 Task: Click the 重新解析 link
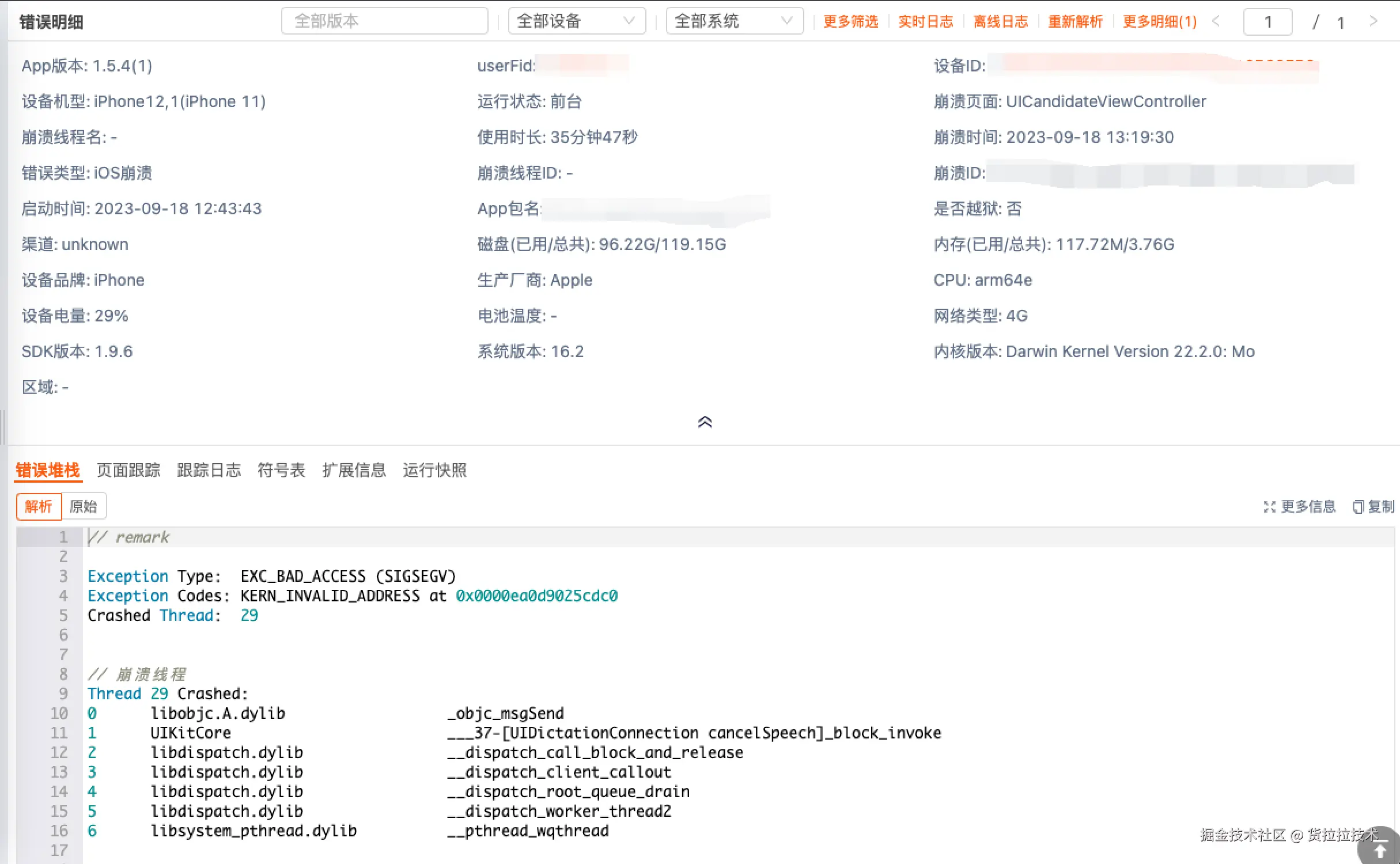(x=1075, y=21)
